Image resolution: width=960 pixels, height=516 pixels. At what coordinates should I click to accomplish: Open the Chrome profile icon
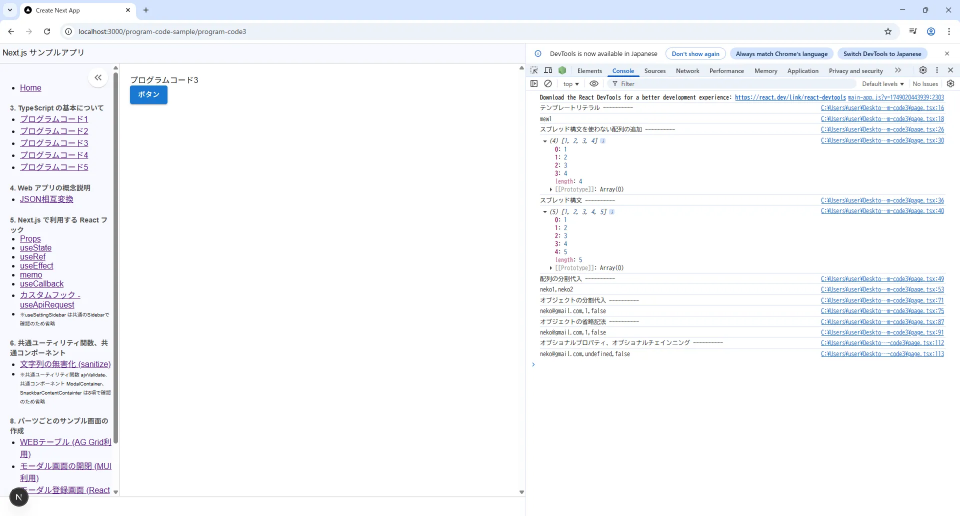tap(931, 31)
